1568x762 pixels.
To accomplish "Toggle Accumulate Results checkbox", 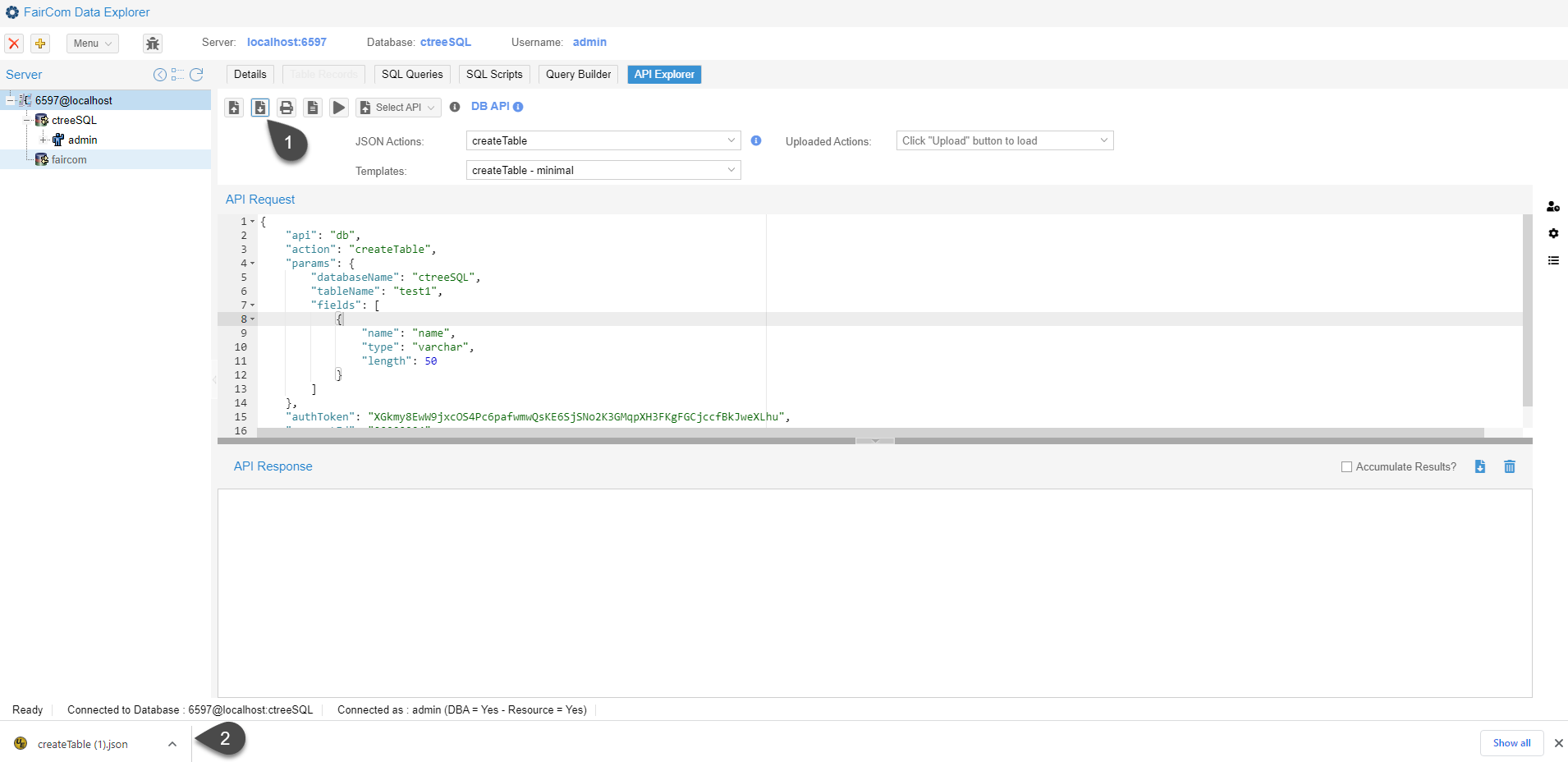I will pos(1346,466).
